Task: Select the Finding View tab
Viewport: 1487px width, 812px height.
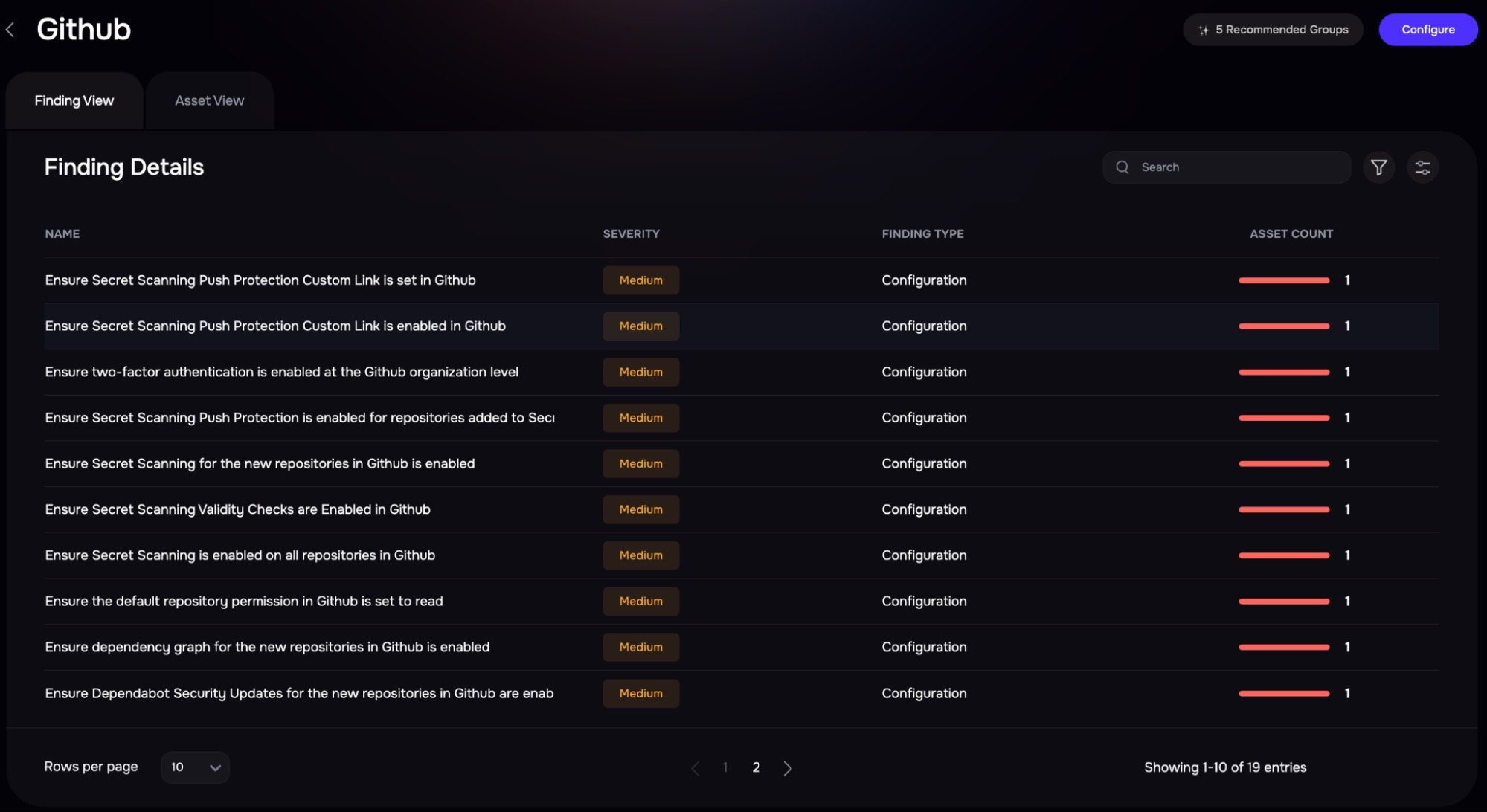Action: pos(74,100)
